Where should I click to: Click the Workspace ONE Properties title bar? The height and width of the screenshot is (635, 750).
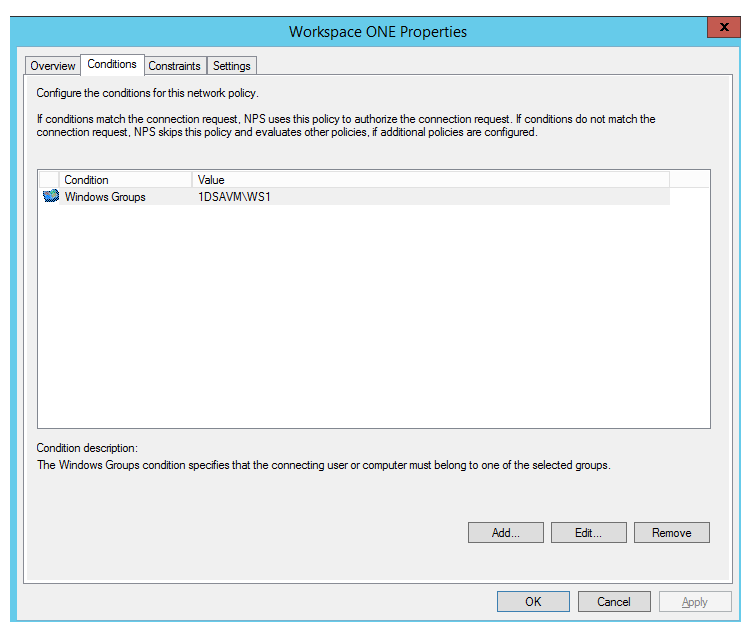(377, 31)
